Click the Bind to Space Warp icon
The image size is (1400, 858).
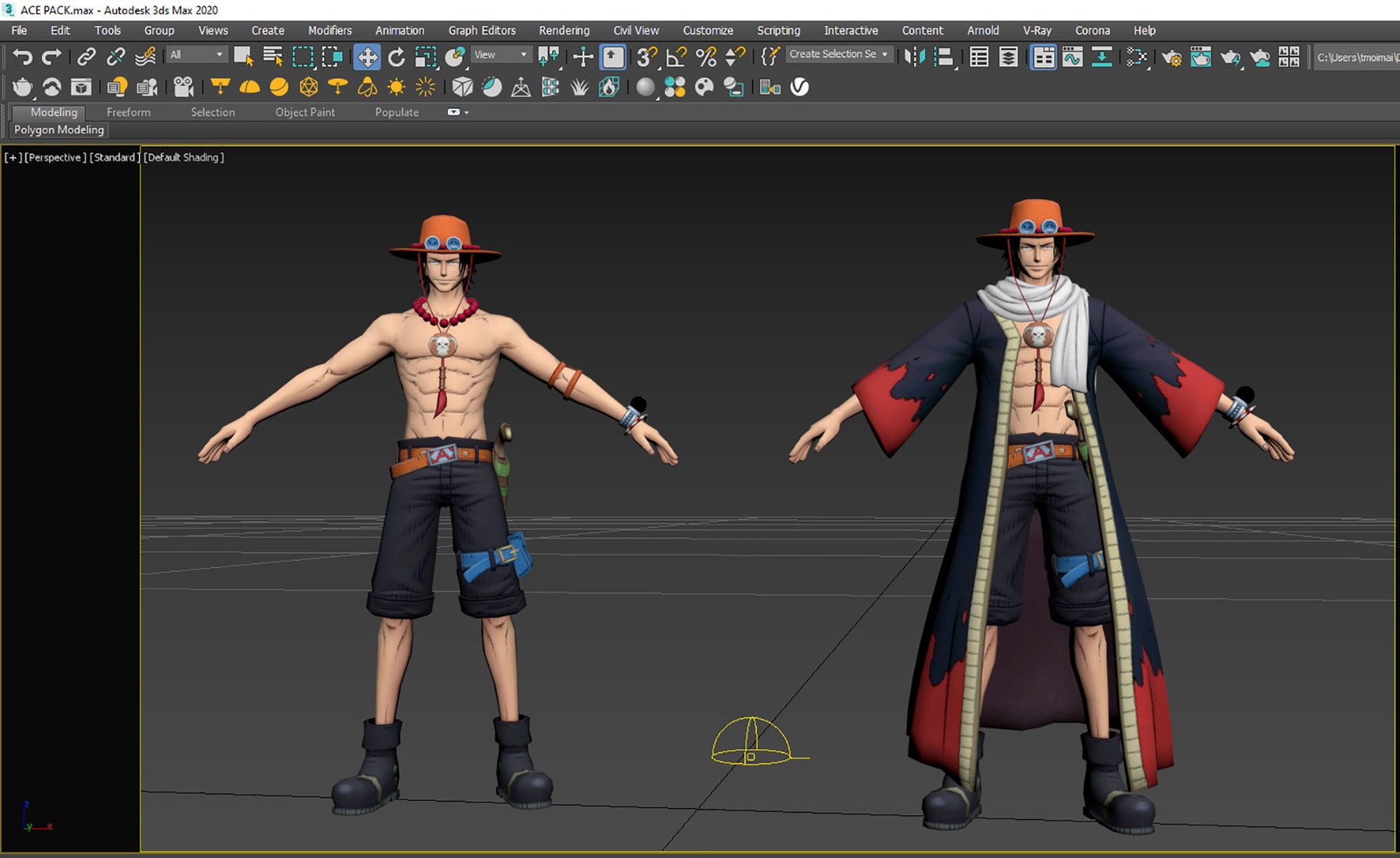click(x=145, y=56)
